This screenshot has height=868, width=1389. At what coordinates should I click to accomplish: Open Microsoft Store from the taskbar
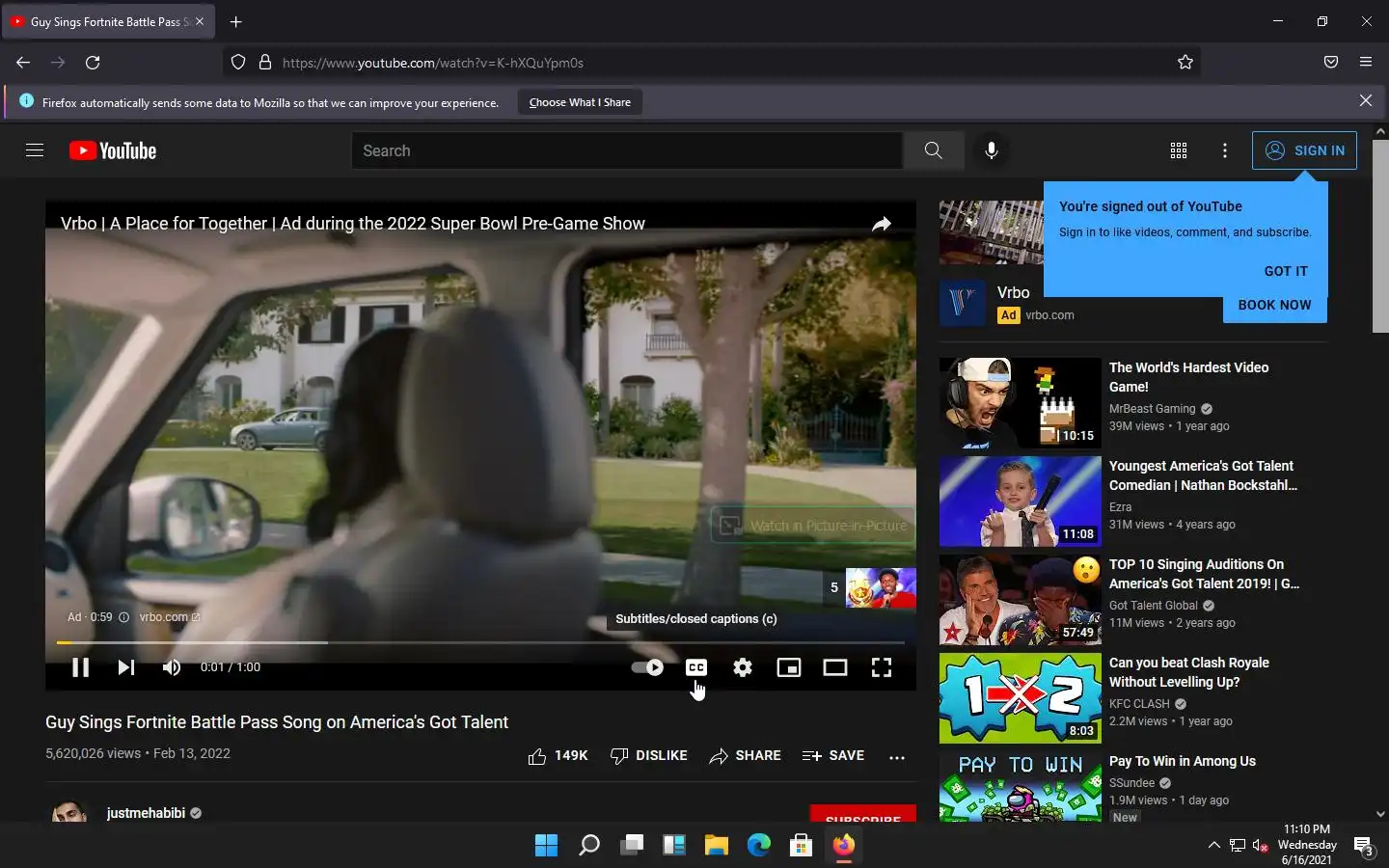(x=801, y=845)
